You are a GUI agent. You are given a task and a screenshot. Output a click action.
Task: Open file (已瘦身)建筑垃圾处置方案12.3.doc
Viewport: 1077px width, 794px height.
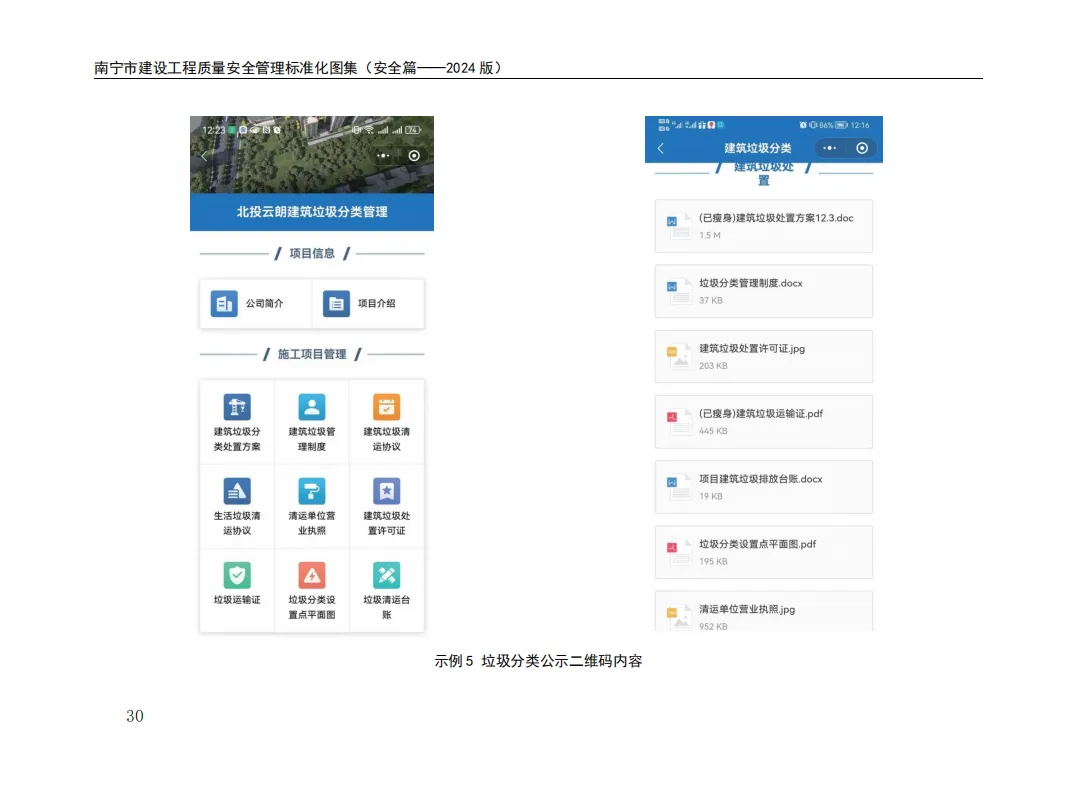click(x=764, y=226)
